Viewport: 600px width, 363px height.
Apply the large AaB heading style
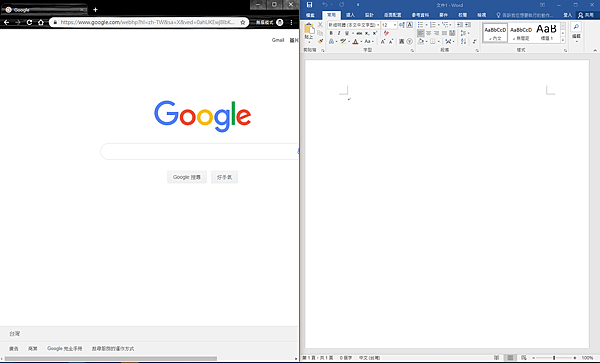(x=546, y=33)
